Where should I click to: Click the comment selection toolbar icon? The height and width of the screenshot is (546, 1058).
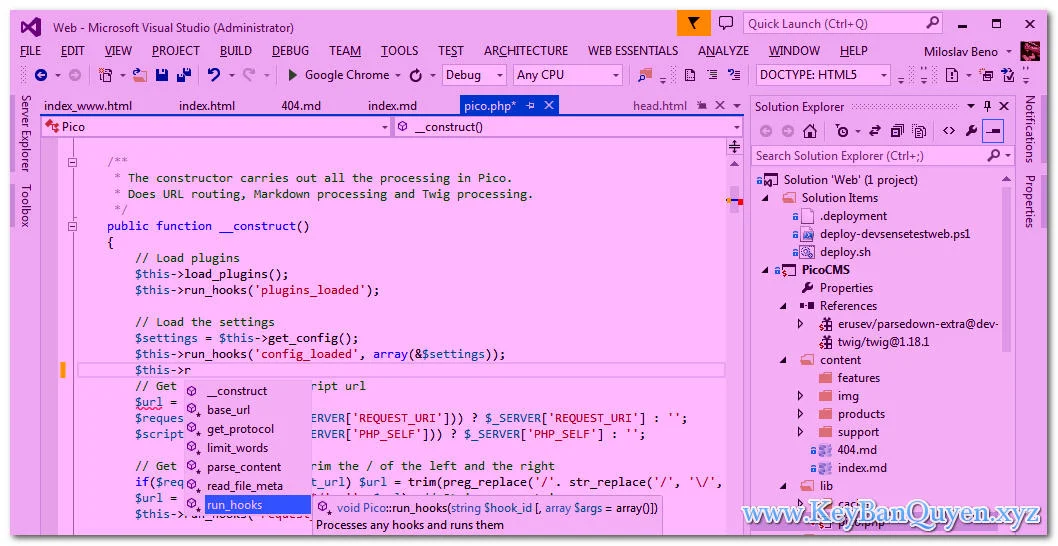tap(711, 75)
